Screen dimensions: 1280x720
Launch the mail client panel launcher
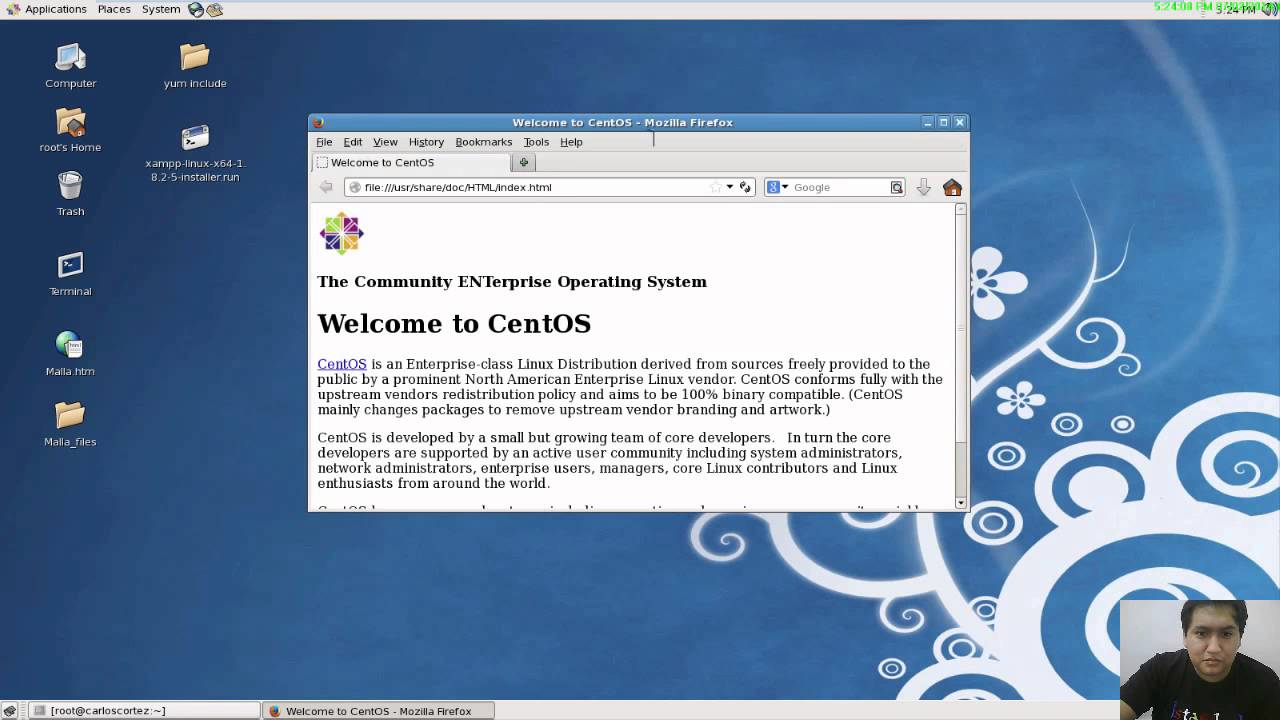(215, 9)
